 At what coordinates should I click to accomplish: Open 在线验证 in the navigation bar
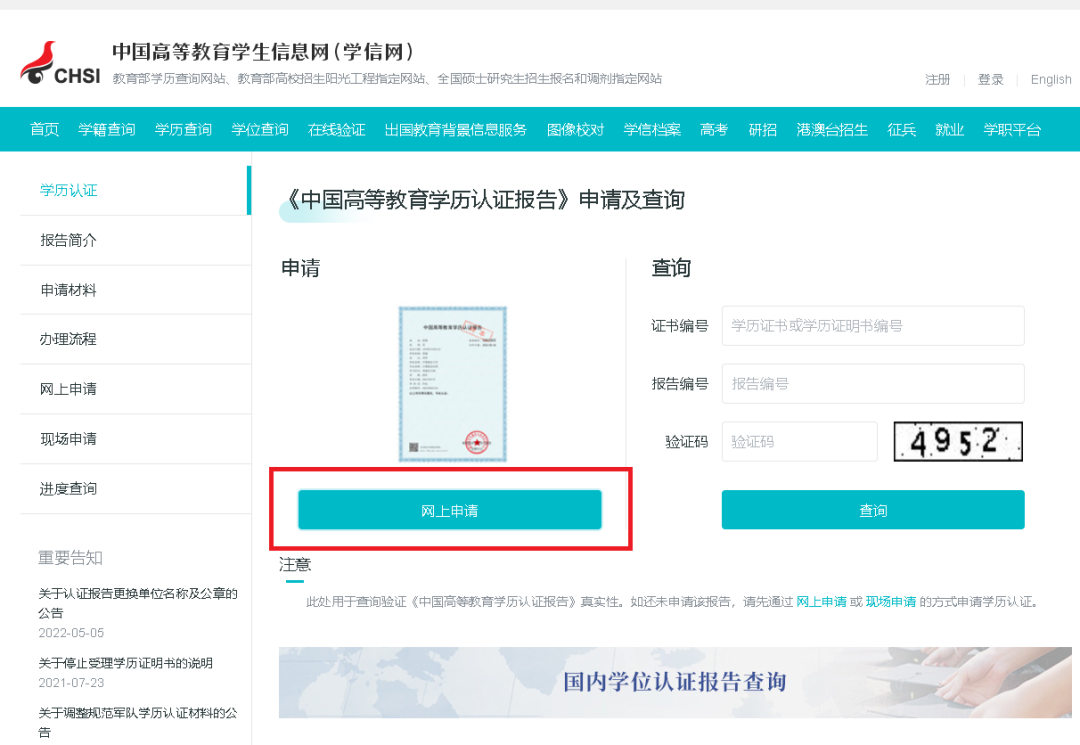pyautogui.click(x=336, y=129)
